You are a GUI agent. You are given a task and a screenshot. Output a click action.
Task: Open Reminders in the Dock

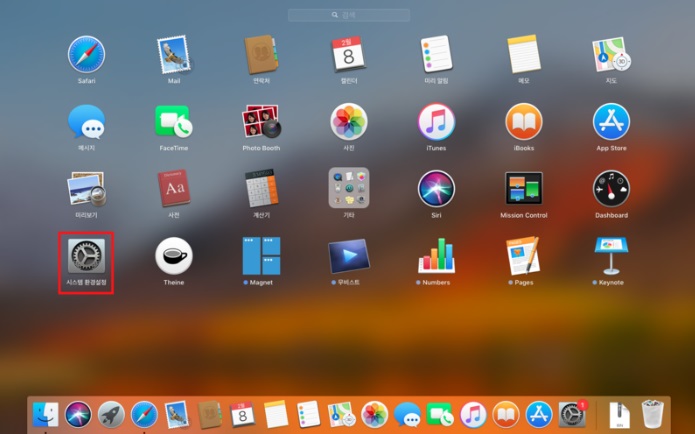[x=308, y=414]
